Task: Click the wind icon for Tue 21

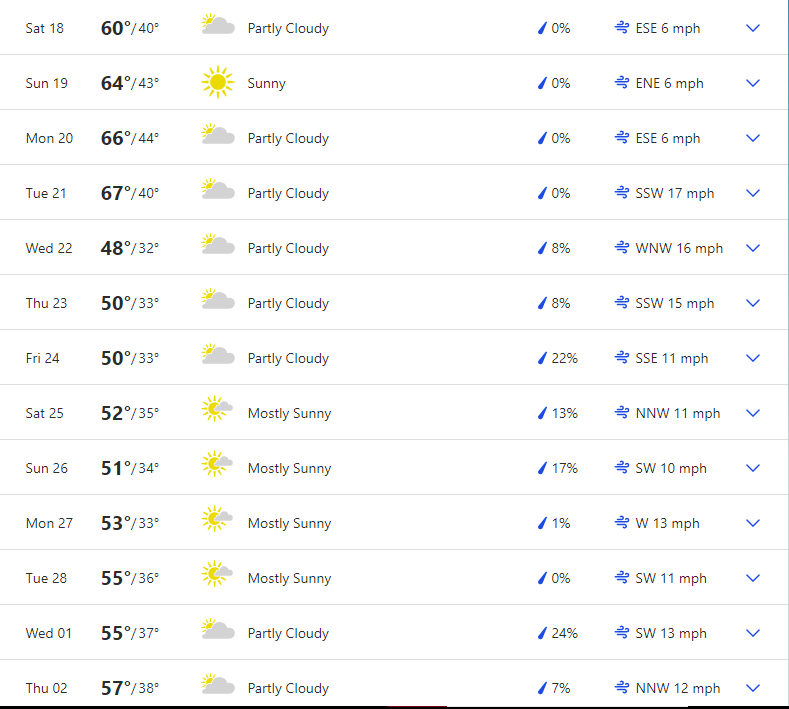Action: (x=622, y=193)
